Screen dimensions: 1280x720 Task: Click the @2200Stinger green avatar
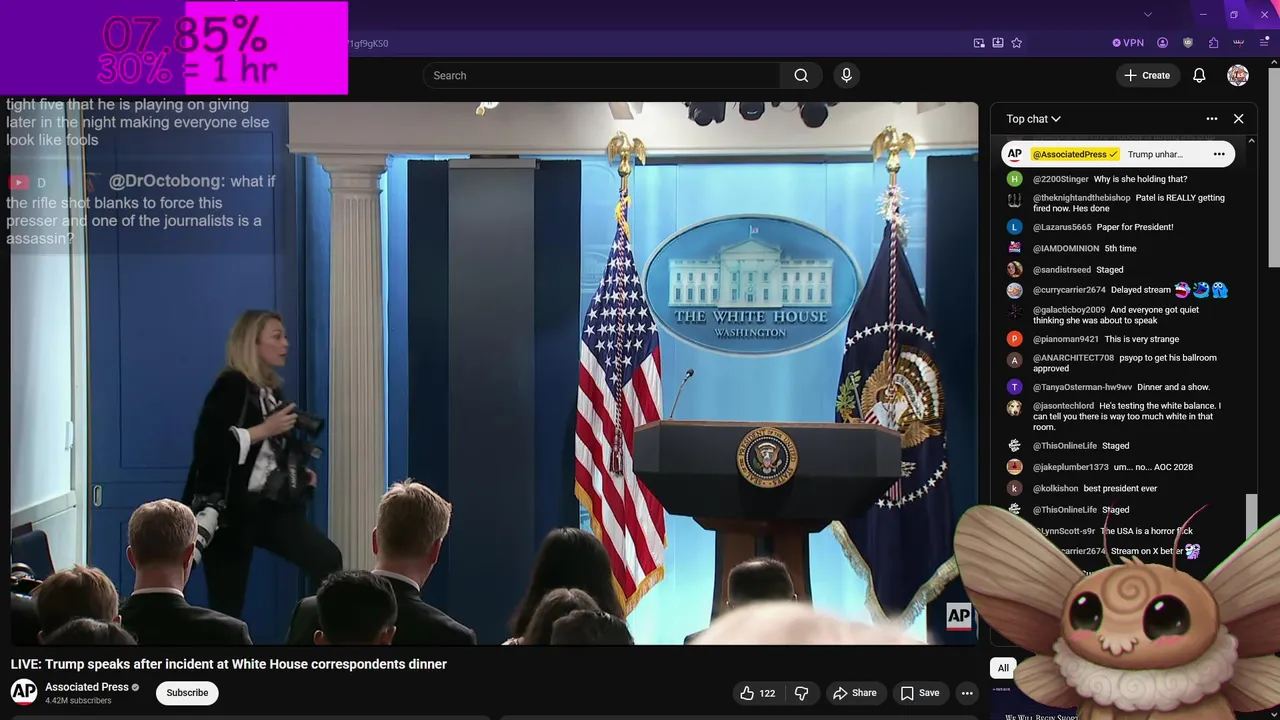coord(1014,179)
